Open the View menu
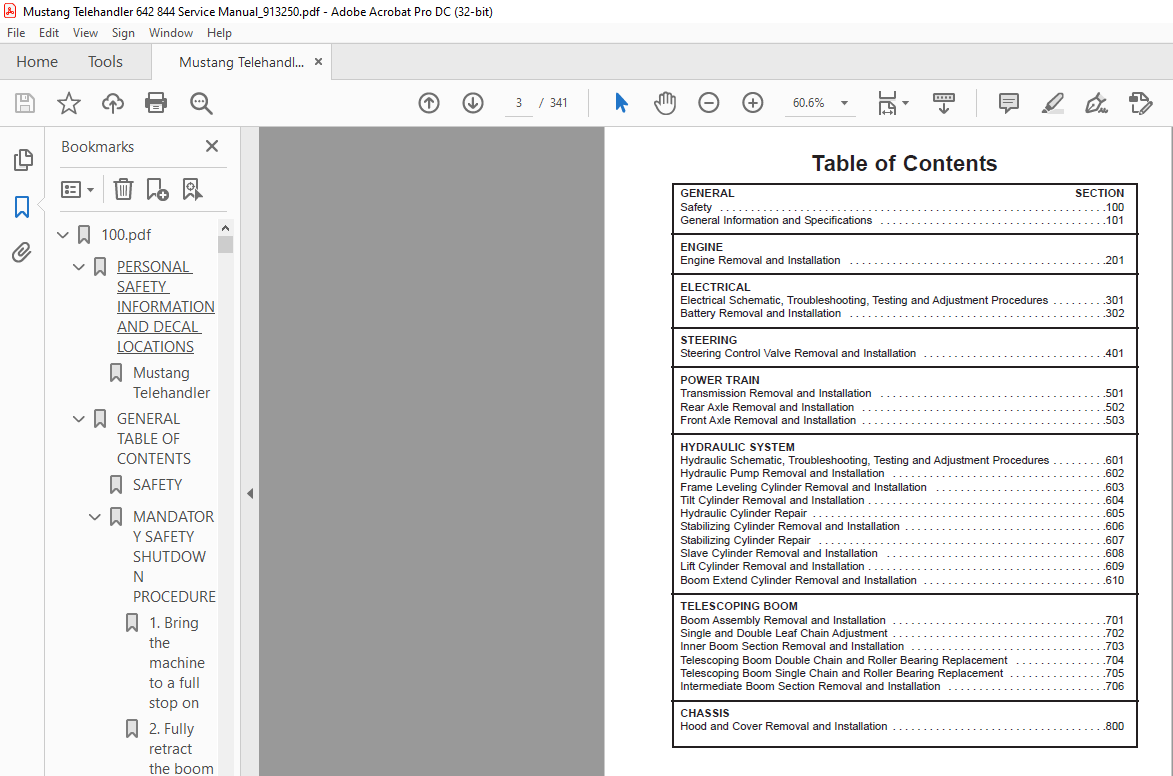The image size is (1173, 776). pyautogui.click(x=85, y=33)
